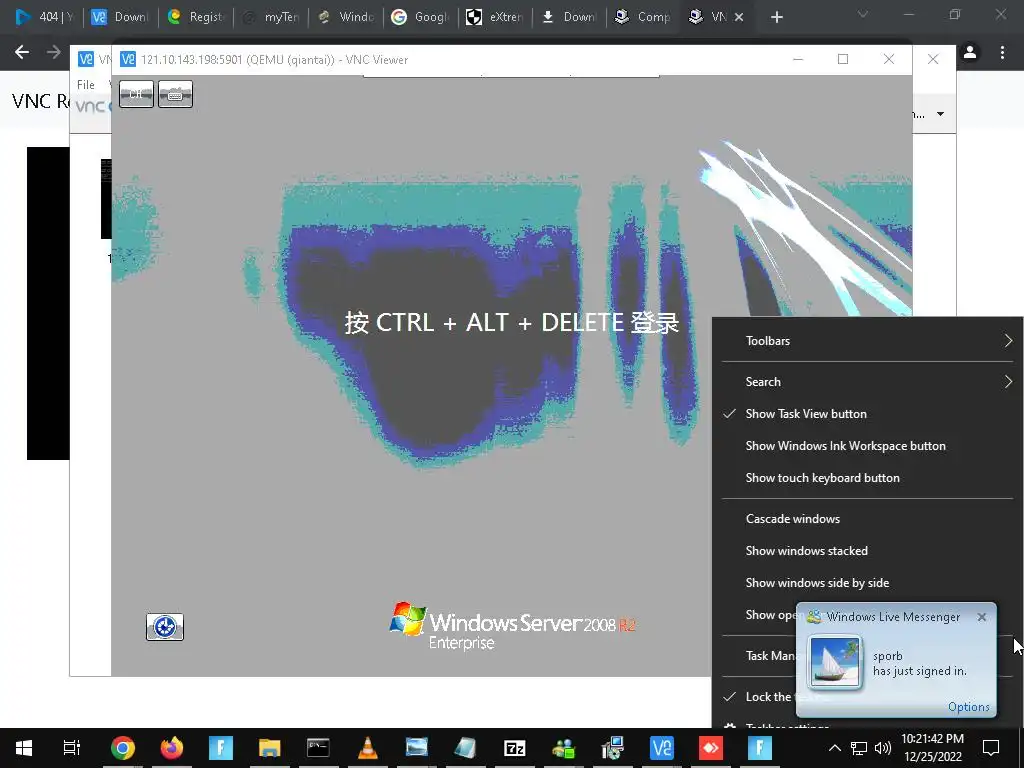Switch to the Regist browser tab
The image size is (1024, 768).
[196, 17]
